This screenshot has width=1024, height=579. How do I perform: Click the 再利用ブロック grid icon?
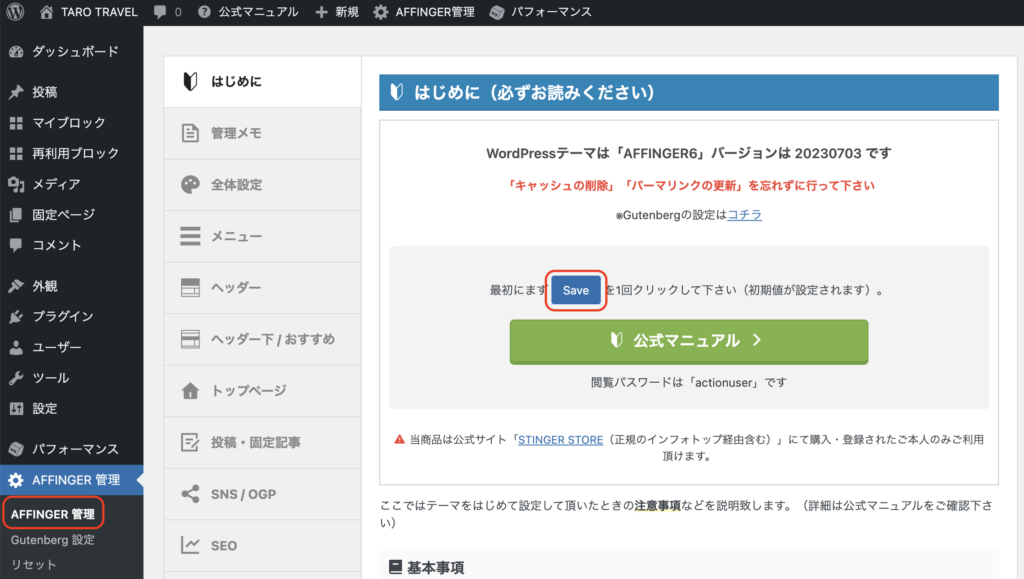click(16, 153)
